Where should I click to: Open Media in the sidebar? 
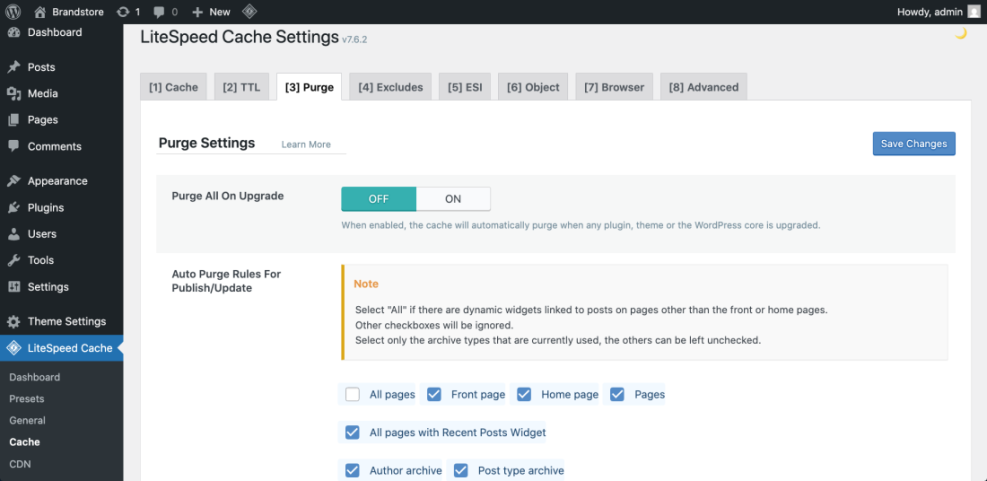43,94
